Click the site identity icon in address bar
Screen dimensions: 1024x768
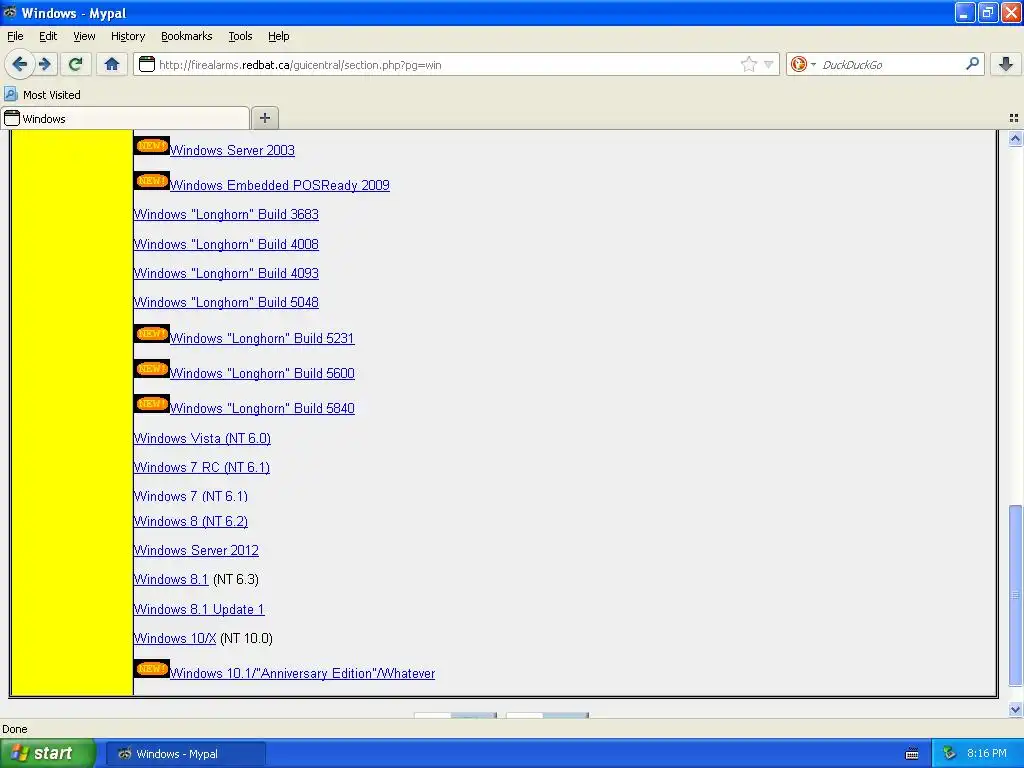coord(147,64)
